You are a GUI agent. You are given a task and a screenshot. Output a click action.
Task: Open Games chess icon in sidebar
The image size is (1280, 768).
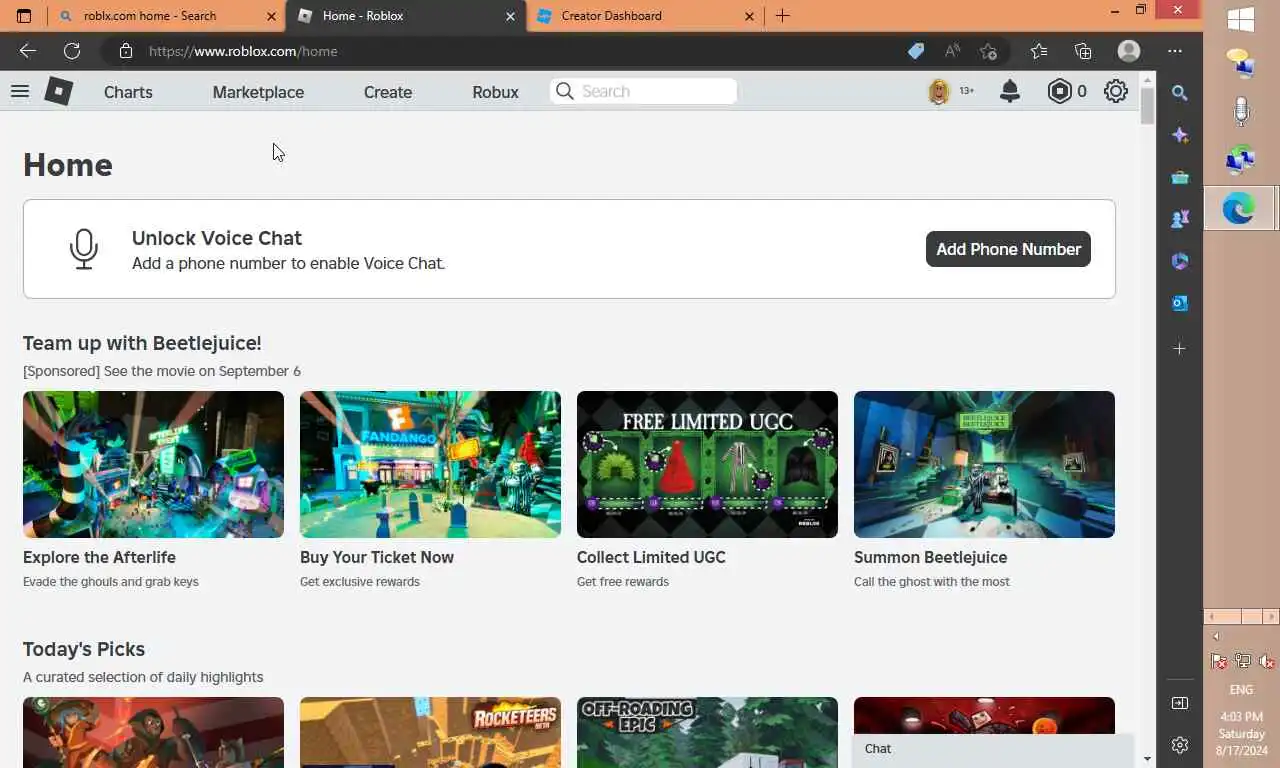tap(1180, 219)
